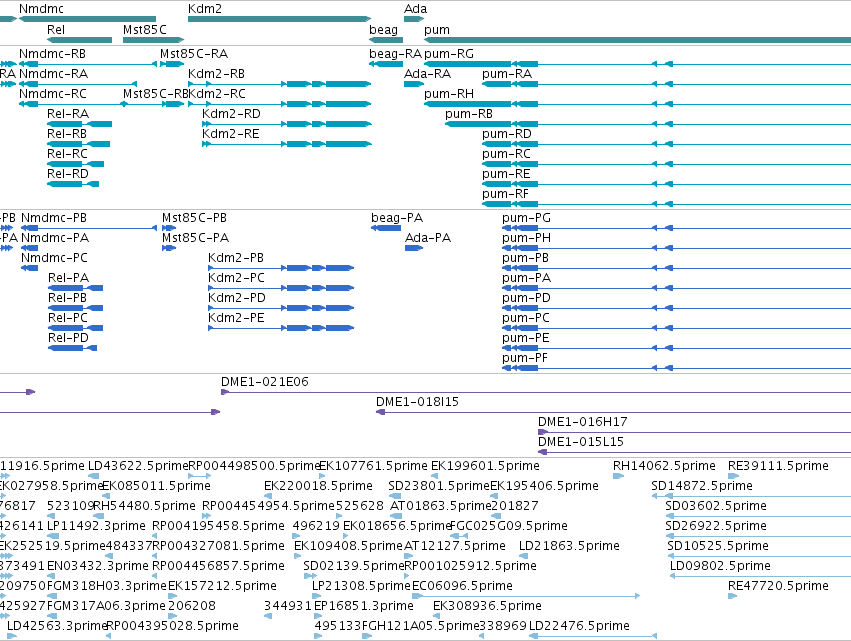The height and width of the screenshot is (641, 851).
Task: Click EST LP11492.3prime label
Action: click(96, 525)
